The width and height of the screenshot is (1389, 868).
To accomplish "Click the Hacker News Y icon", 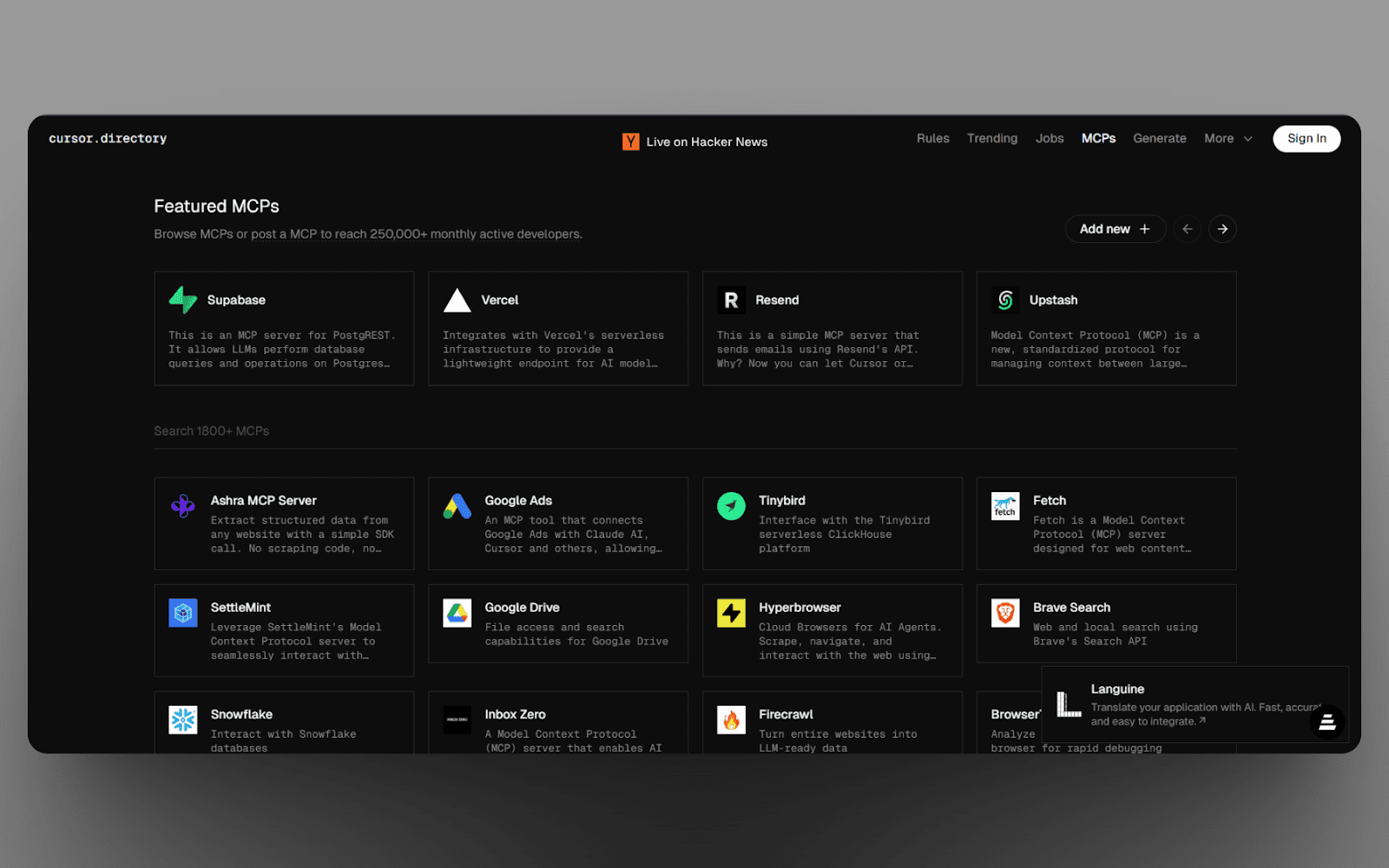I will [631, 141].
